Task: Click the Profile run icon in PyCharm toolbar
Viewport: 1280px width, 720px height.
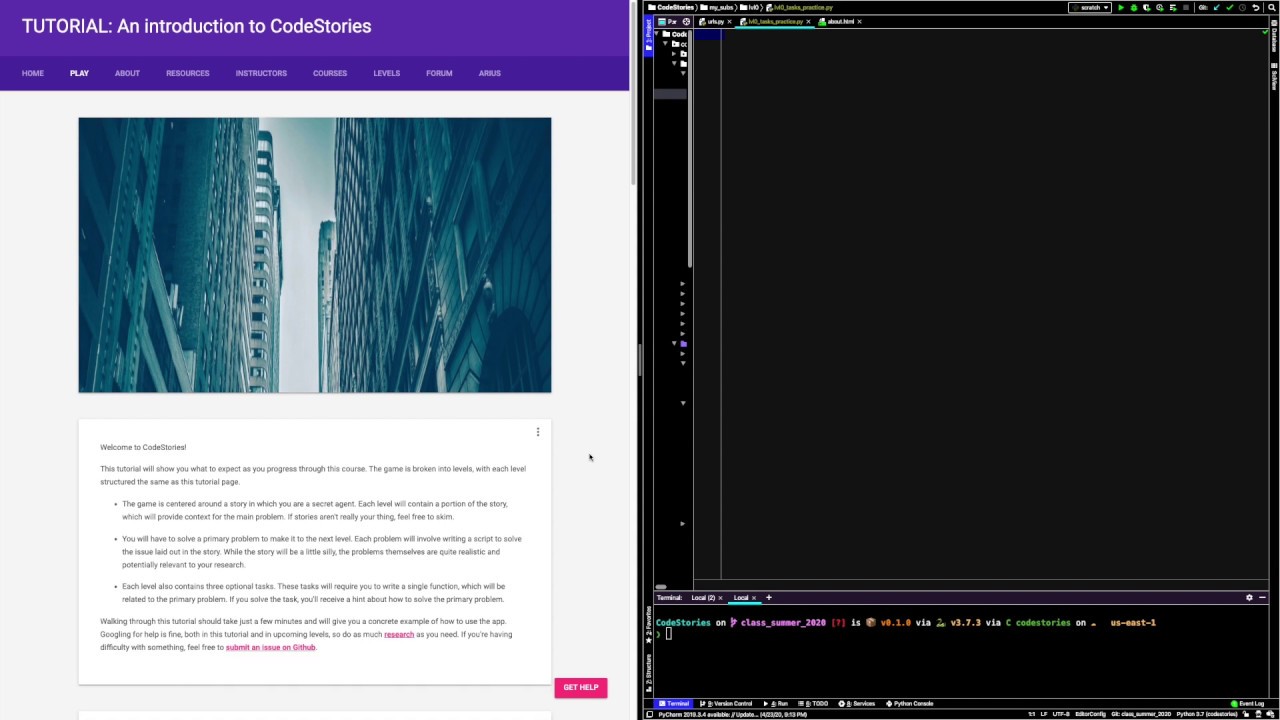Action: (1160, 7)
